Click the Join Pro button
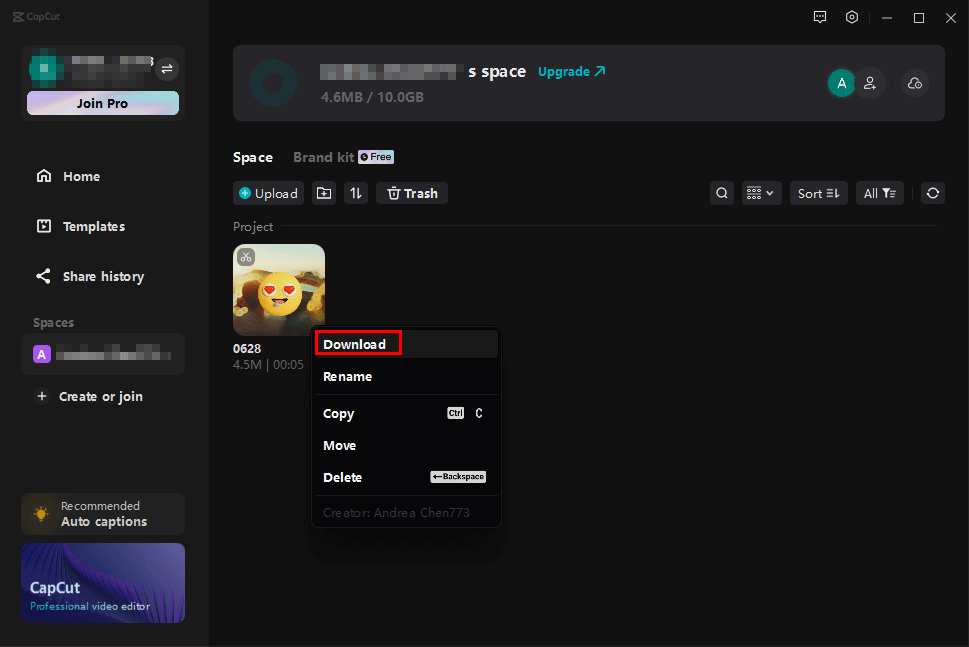Image resolution: width=969 pixels, height=647 pixels. pyautogui.click(x=103, y=103)
